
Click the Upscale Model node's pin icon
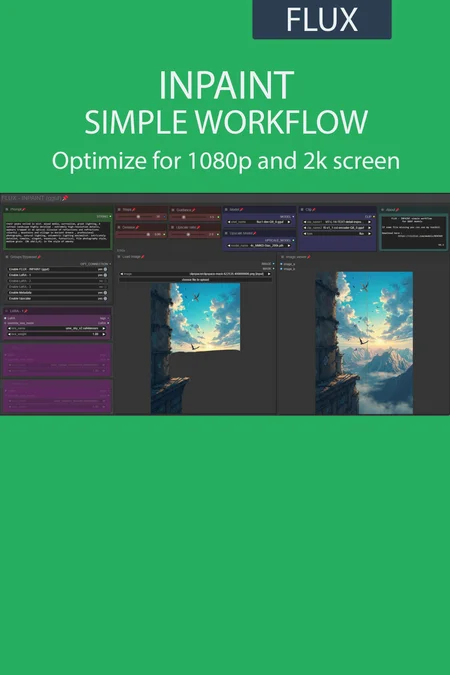click(x=255, y=233)
